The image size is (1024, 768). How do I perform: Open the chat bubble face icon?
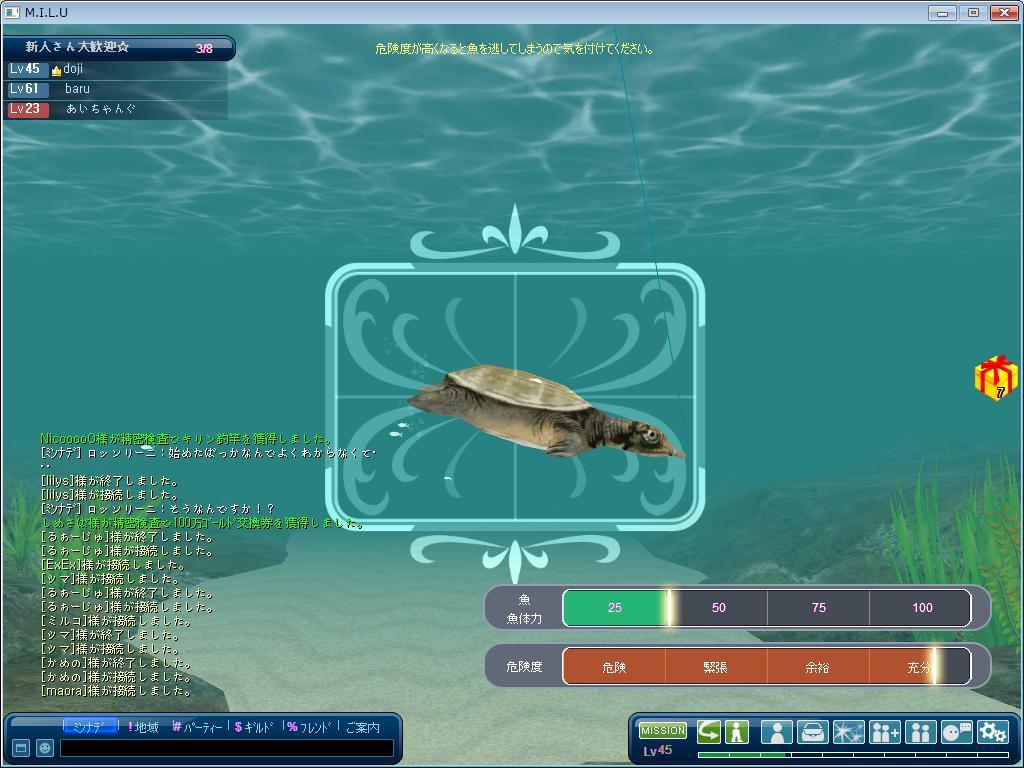coord(957,732)
